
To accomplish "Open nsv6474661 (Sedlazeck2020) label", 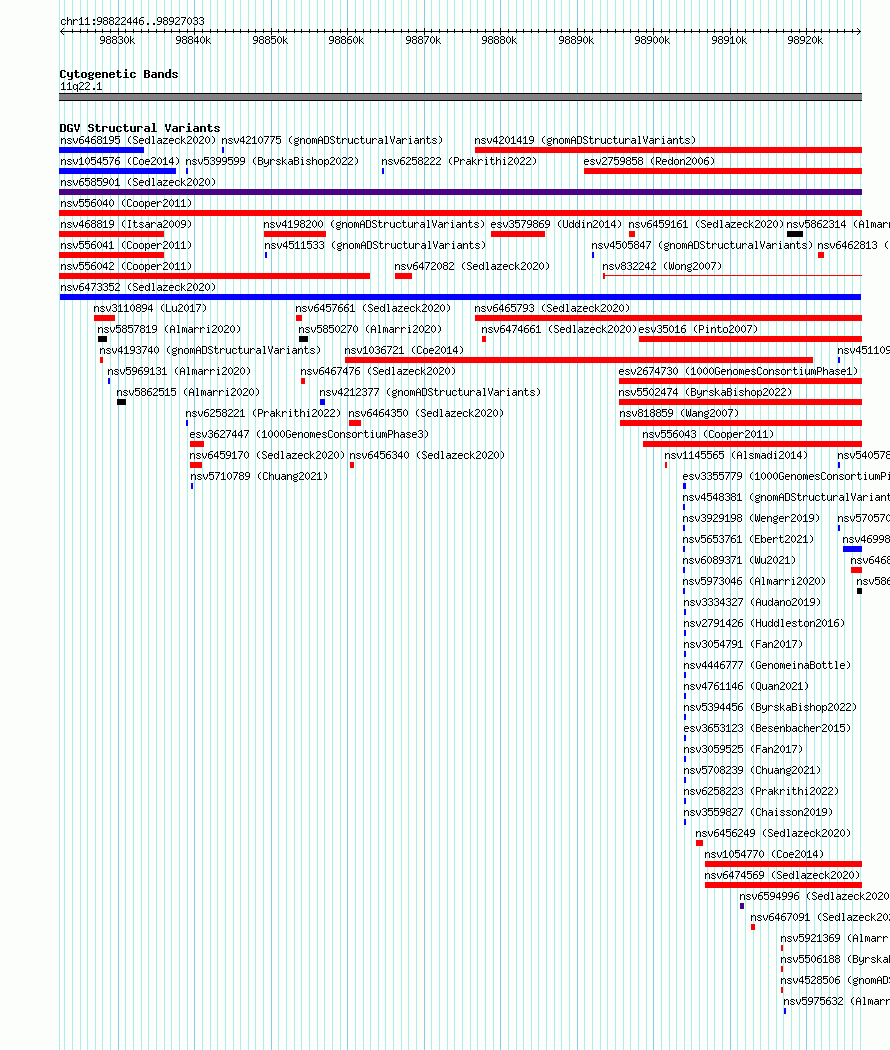I will [x=559, y=329].
